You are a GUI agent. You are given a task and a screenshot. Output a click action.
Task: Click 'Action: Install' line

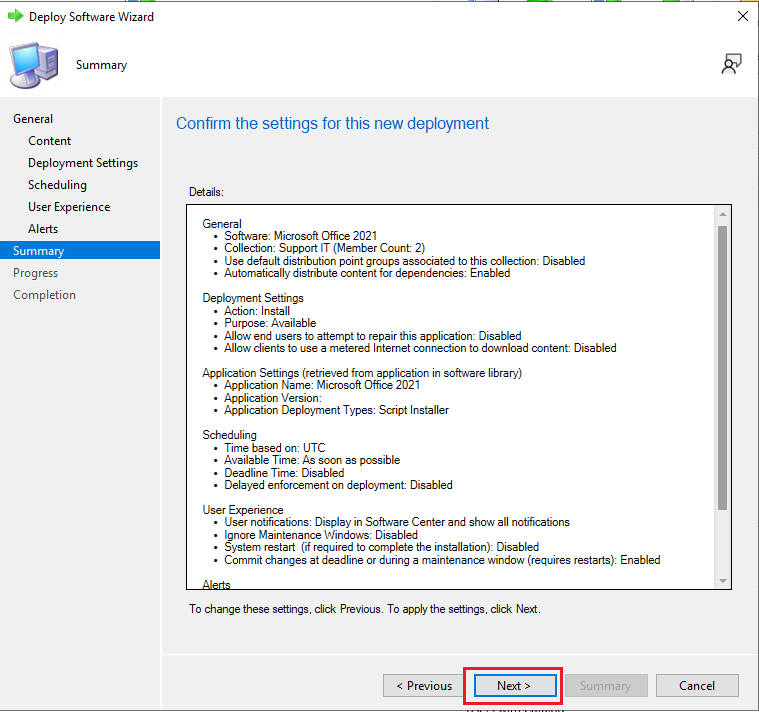(x=257, y=311)
